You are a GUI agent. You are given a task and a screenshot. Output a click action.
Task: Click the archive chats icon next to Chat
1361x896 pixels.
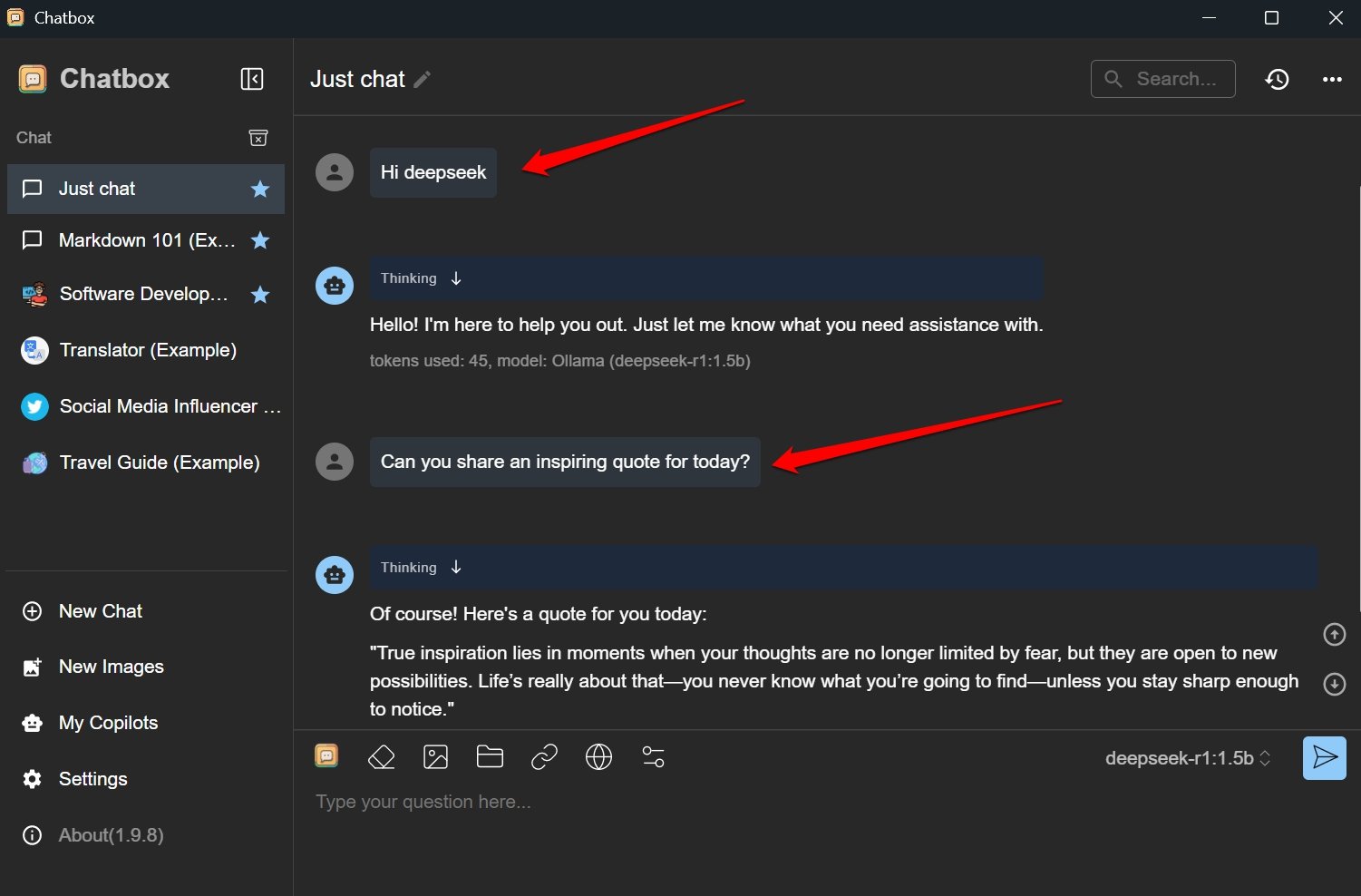click(258, 137)
